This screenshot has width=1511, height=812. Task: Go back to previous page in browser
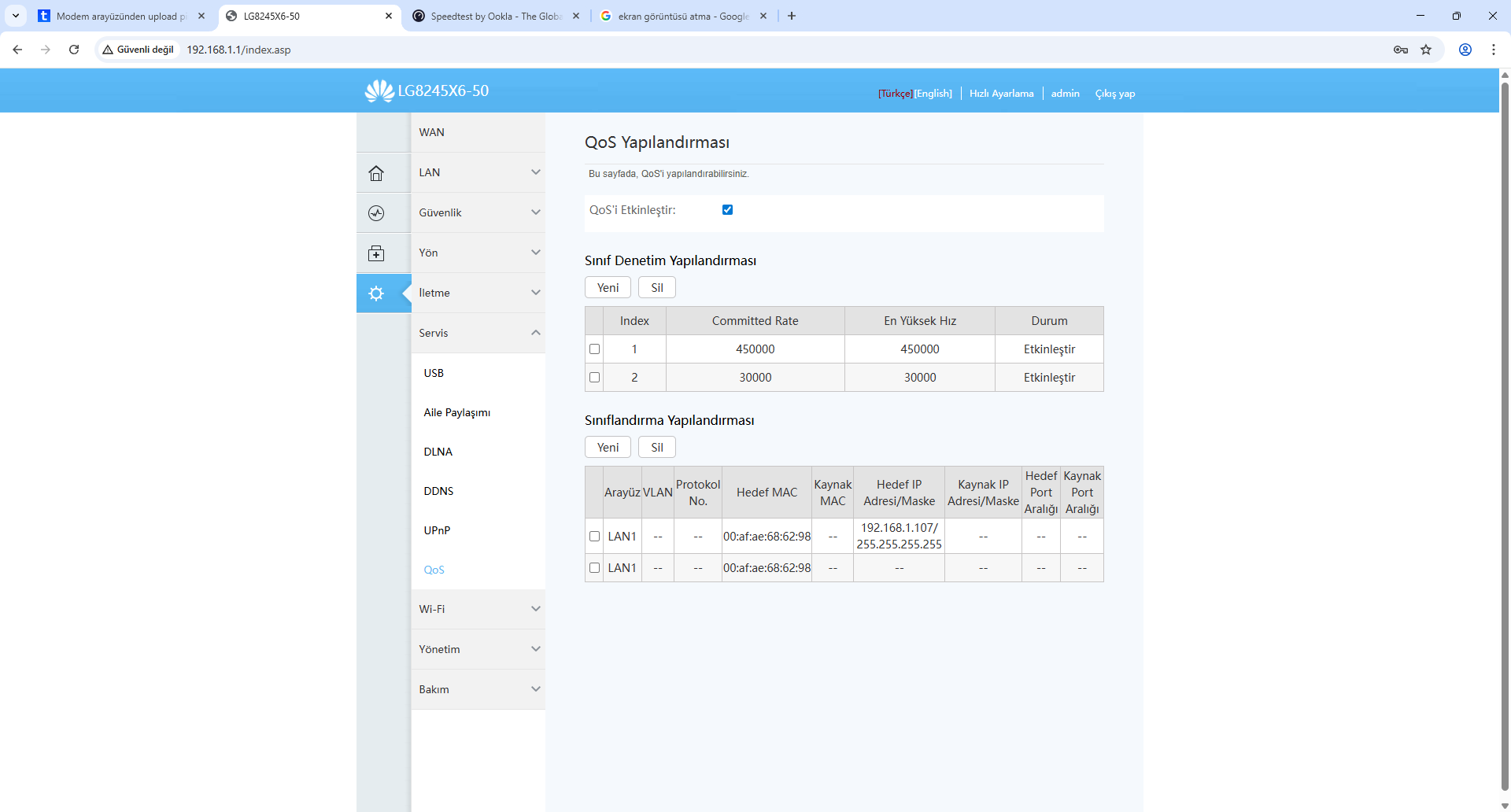pyautogui.click(x=17, y=50)
